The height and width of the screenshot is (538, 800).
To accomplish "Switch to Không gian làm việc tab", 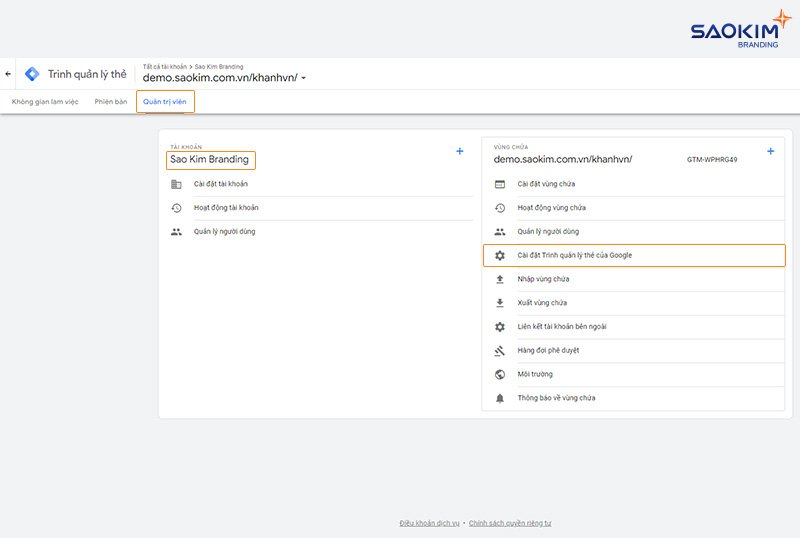I will 45,102.
